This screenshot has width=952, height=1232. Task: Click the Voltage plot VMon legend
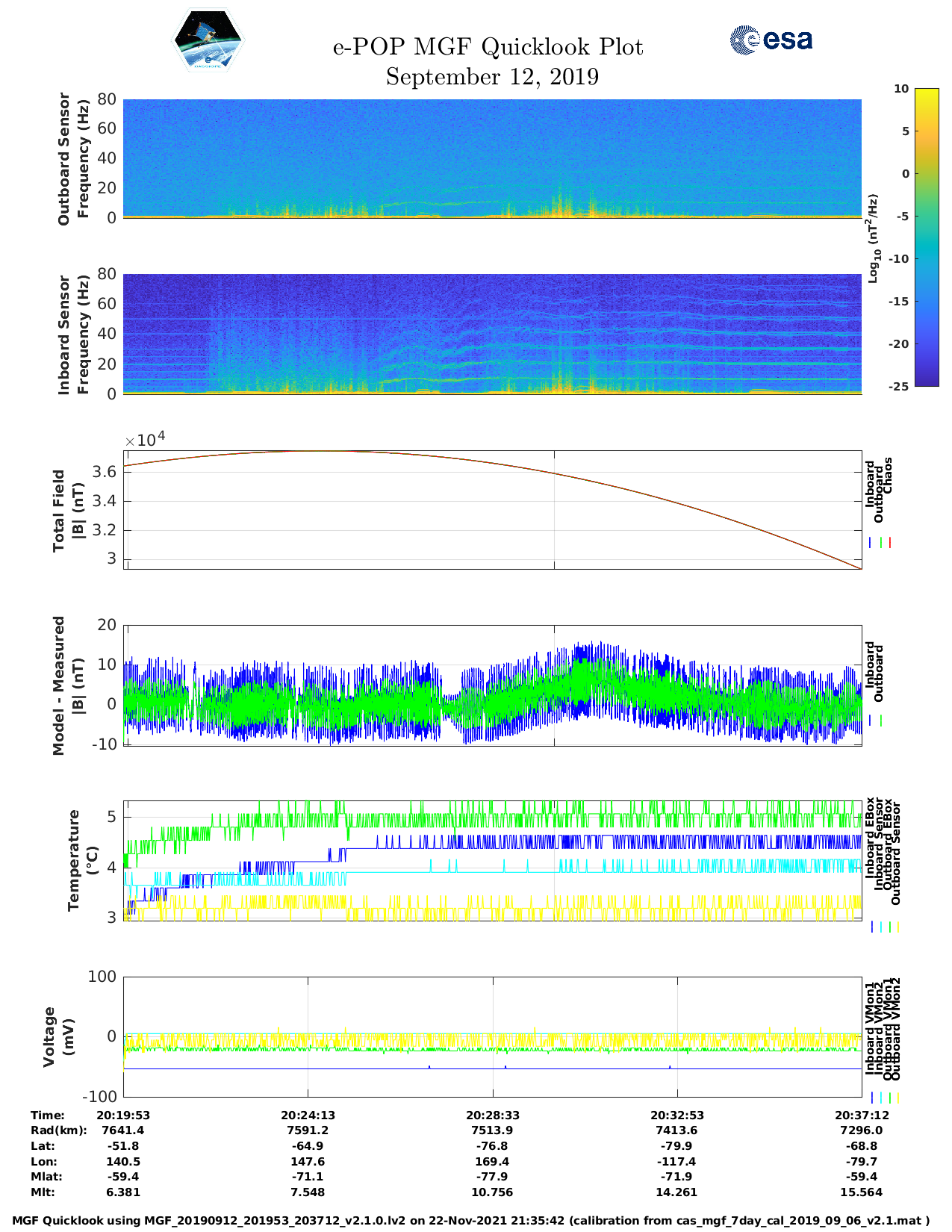[883, 1029]
